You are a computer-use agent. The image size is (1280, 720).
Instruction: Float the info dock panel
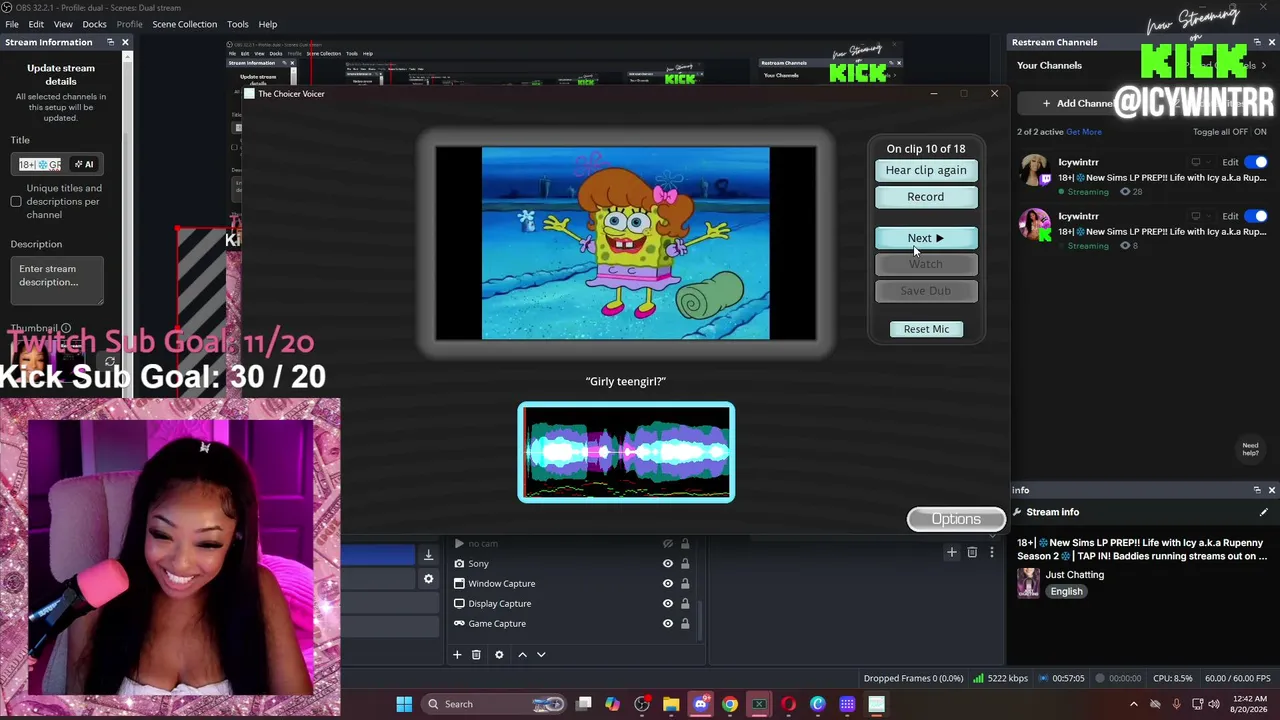[1257, 490]
